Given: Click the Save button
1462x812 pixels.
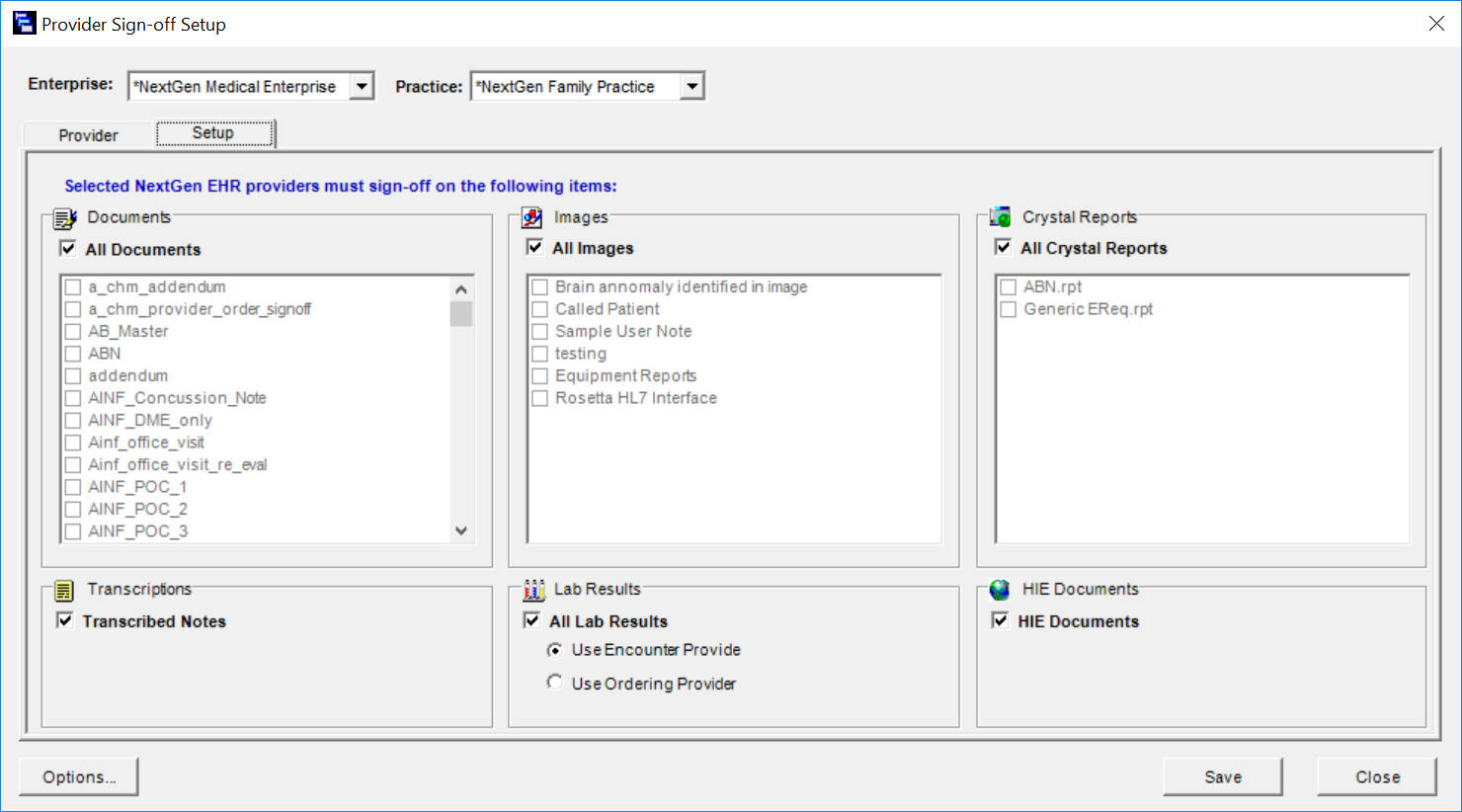Looking at the screenshot, I should (x=1223, y=776).
